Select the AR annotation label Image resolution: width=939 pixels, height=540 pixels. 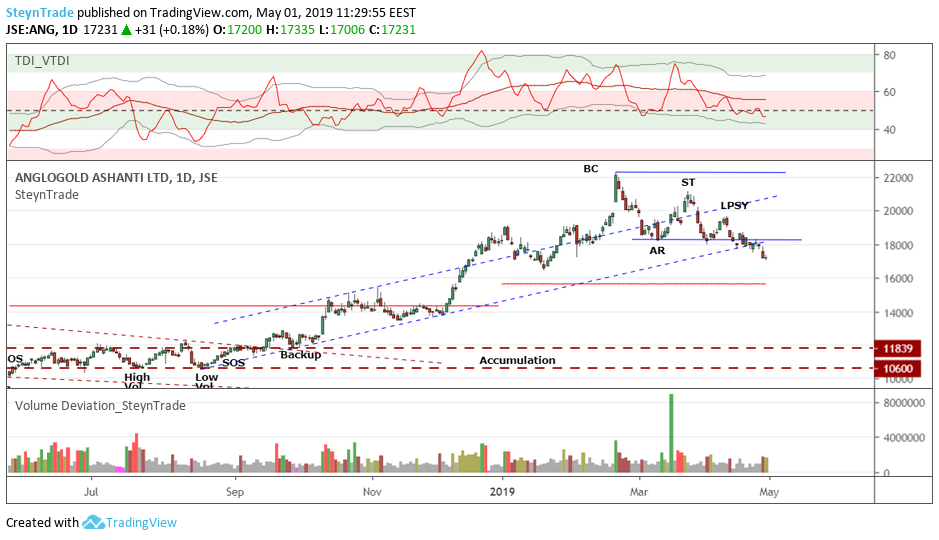pos(657,251)
